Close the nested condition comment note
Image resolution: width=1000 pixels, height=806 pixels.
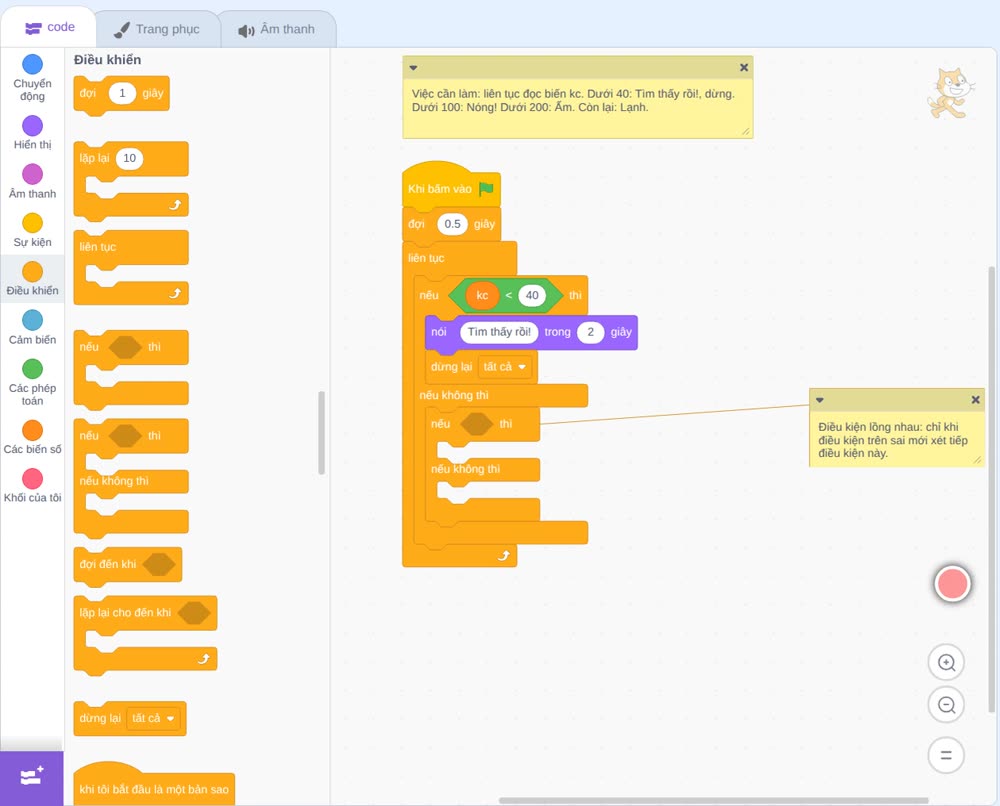975,400
